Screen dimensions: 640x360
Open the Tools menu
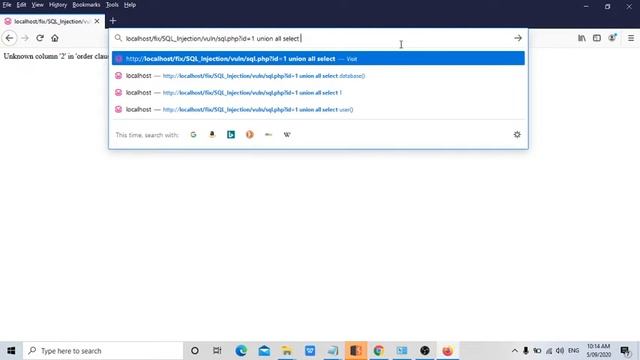[x=112, y=5]
